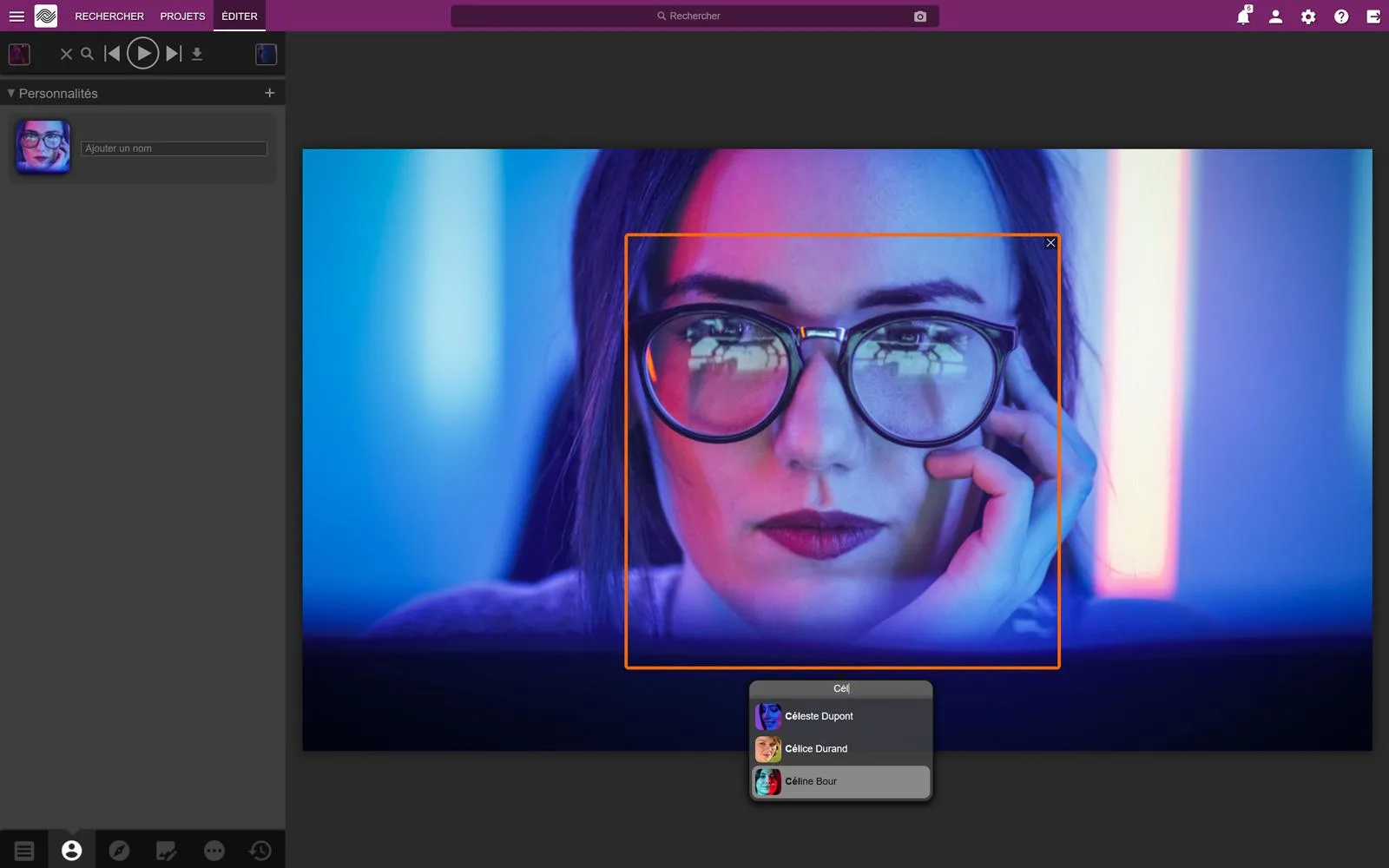Screen dimensions: 1389x868
Task: Click the 'Ajouter un nom' field
Action: point(174,148)
